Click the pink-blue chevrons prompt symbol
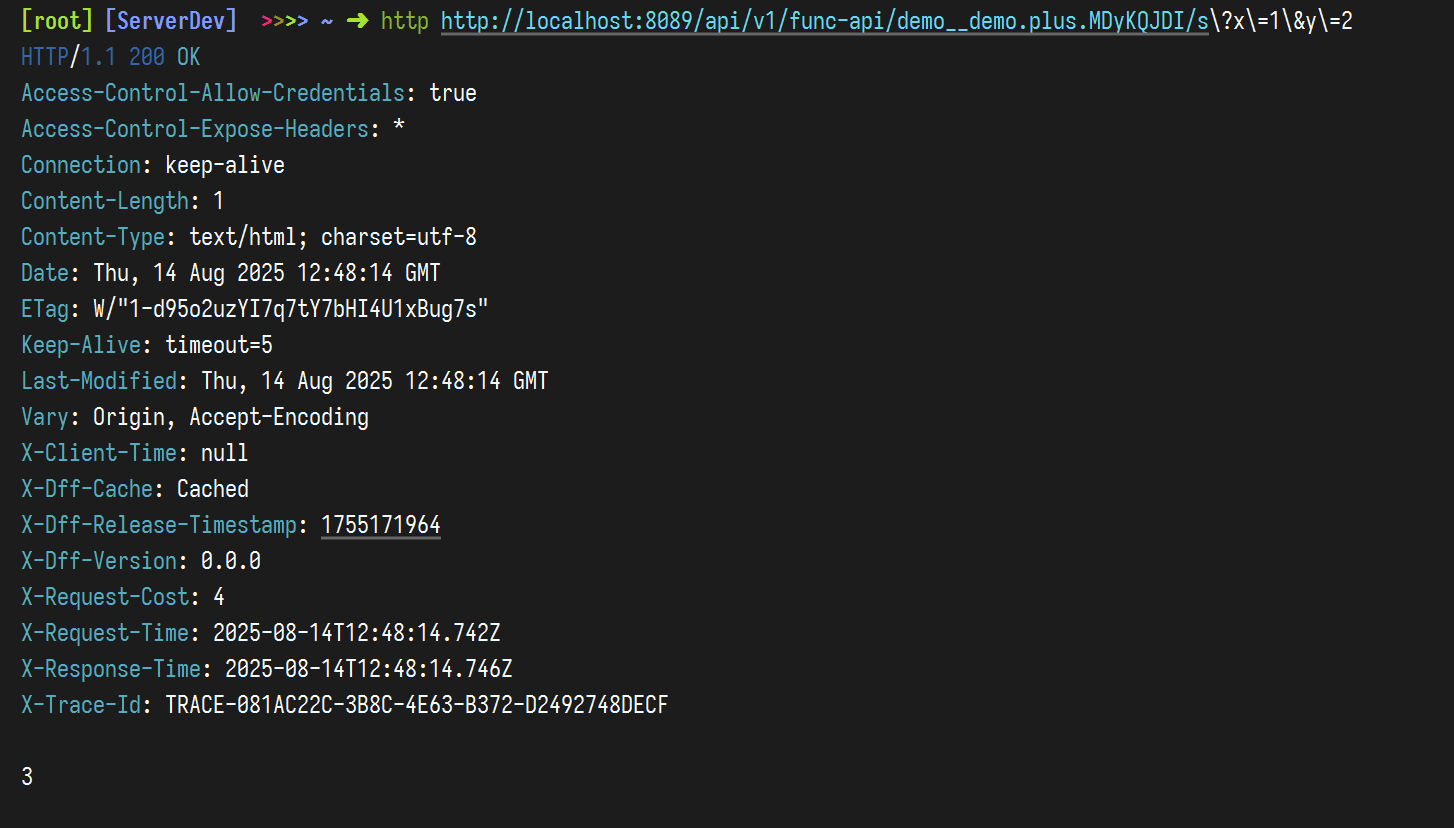The image size is (1454, 828). tap(284, 21)
